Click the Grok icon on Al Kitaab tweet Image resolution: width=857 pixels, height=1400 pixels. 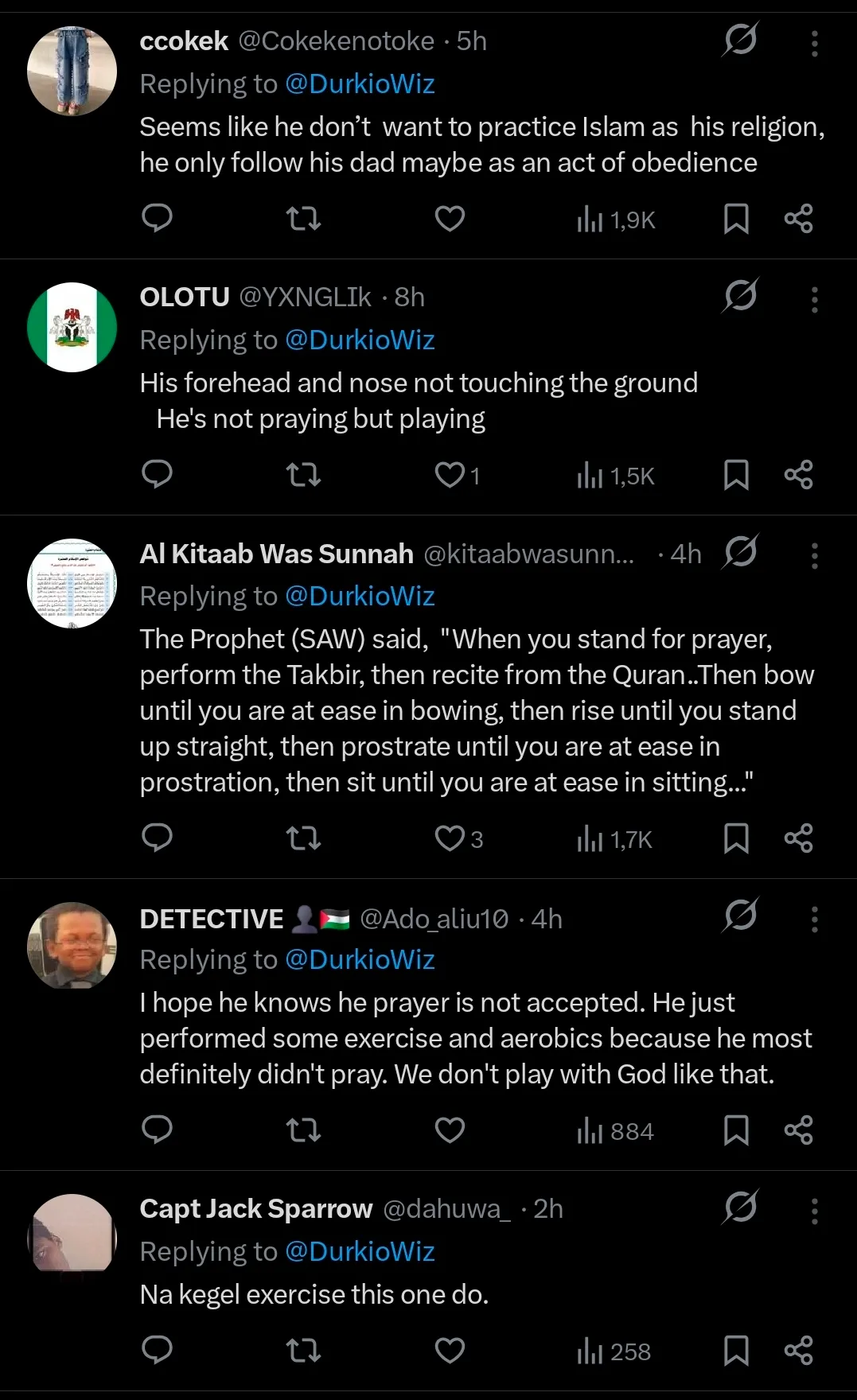coord(740,552)
